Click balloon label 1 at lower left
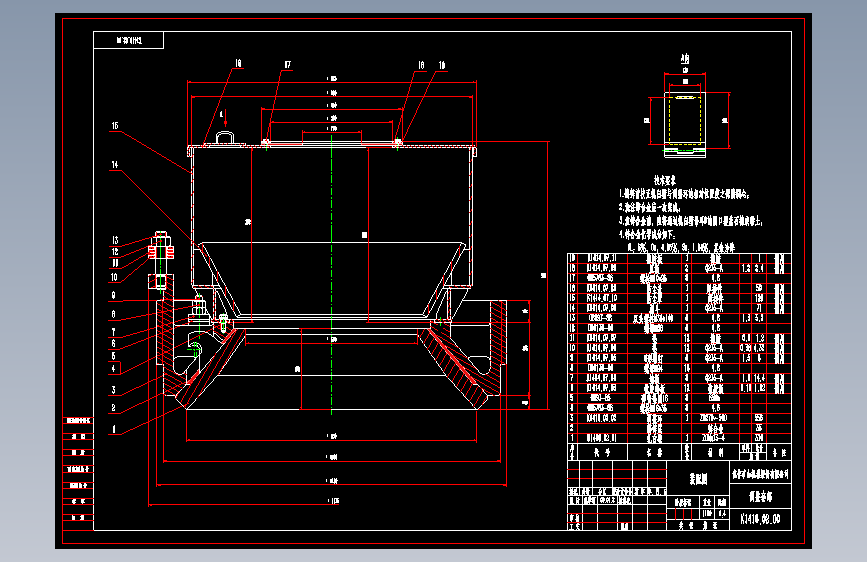Image resolution: width=867 pixels, height=562 pixels. 114,429
